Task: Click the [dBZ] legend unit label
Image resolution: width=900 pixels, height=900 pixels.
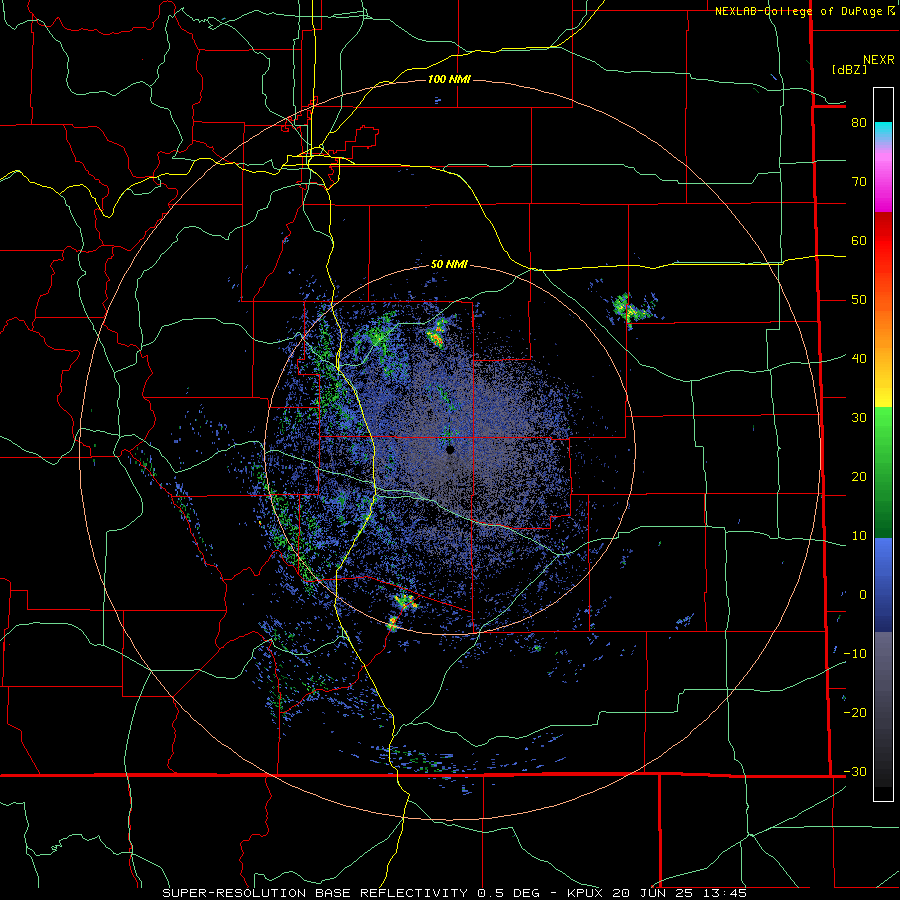Action: tap(849, 69)
